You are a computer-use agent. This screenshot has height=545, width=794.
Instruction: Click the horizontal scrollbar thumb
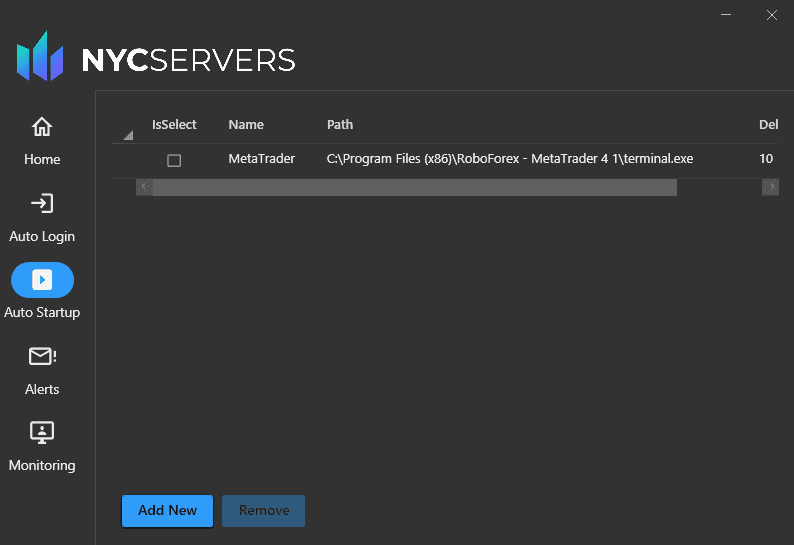click(x=414, y=187)
